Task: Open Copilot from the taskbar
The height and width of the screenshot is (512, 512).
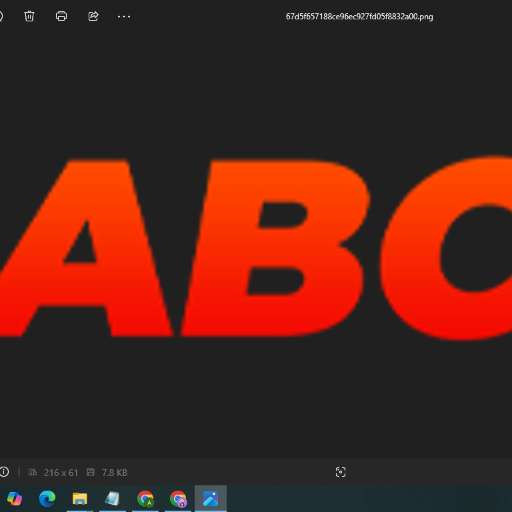Action: pos(15,499)
